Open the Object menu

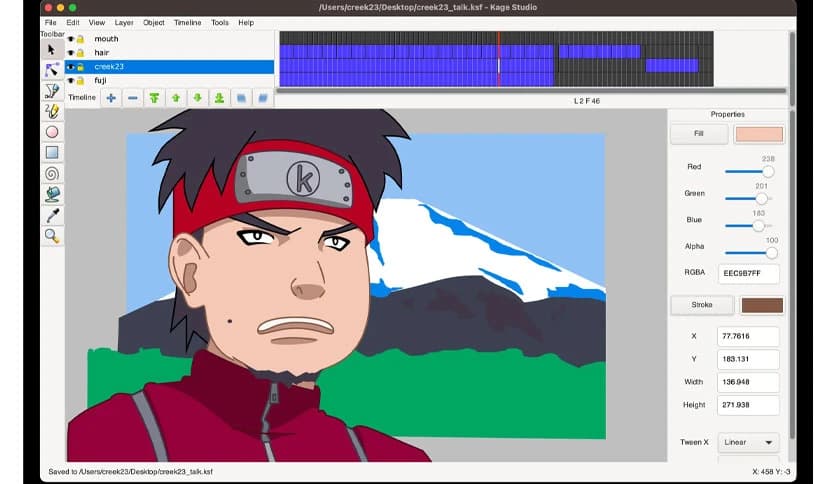154,22
